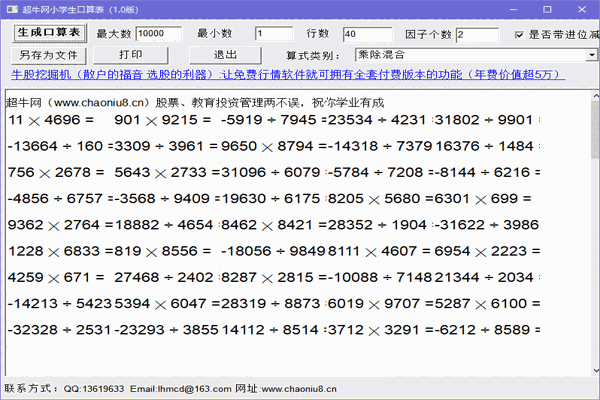
Task: Click the expression 3712 × 3291 =
Action: click(381, 330)
